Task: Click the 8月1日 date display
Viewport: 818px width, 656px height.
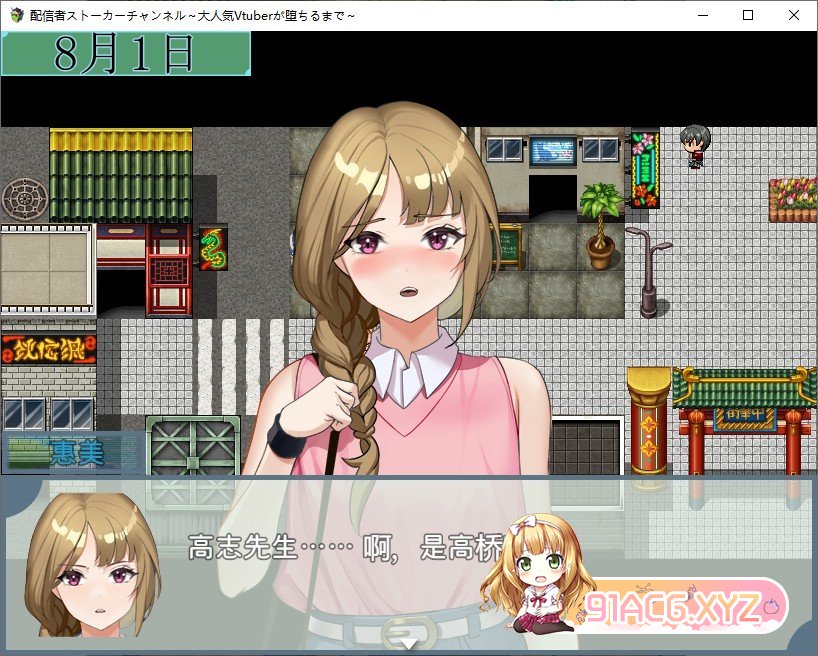Action: pyautogui.click(x=125, y=54)
